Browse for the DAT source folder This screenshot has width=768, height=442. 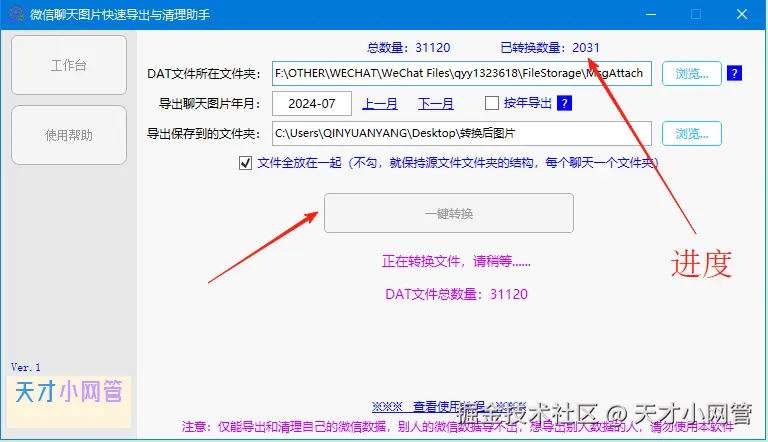click(x=692, y=74)
